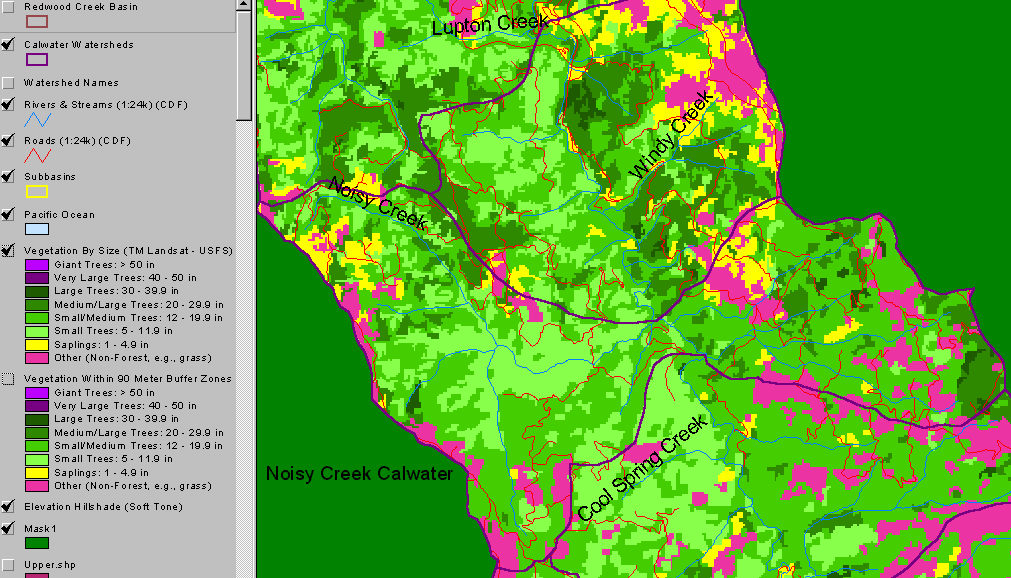Click the 'Lupton Creek' map label
This screenshot has height=578, width=1011.
(x=491, y=25)
